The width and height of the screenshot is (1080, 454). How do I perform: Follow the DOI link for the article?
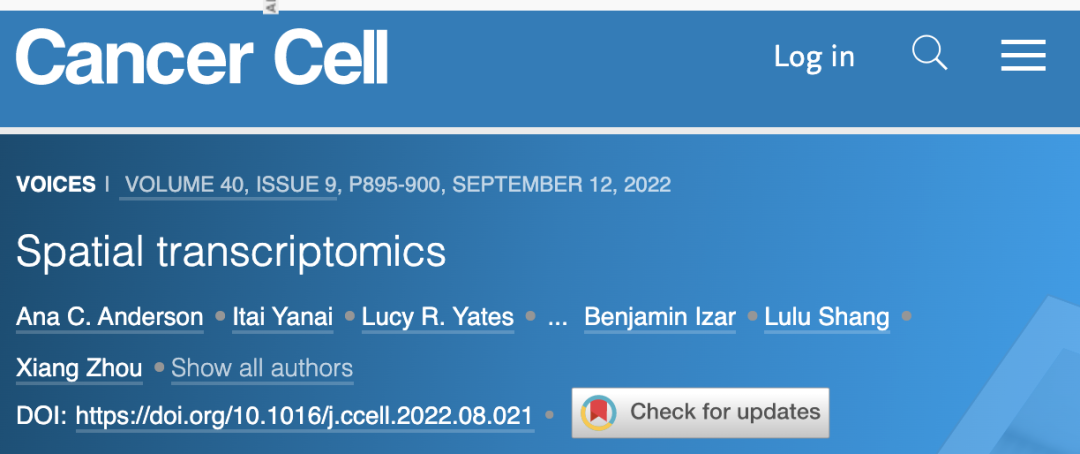click(x=304, y=415)
